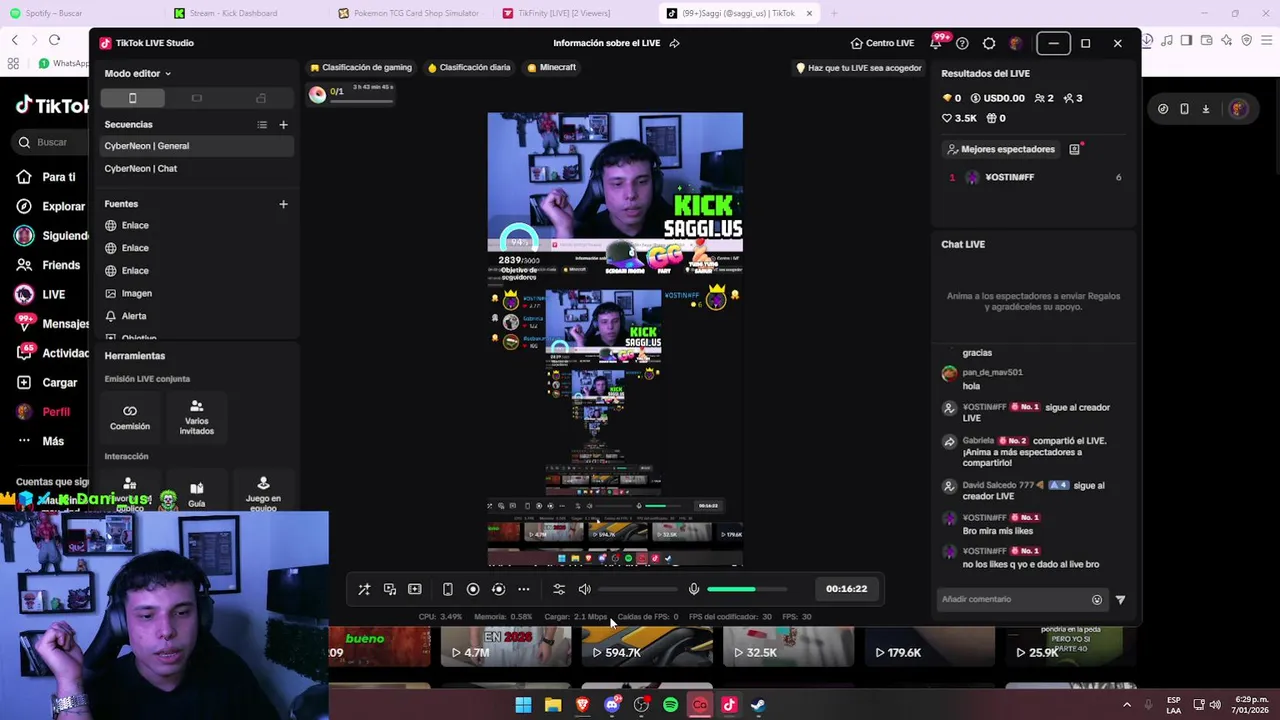Open the chat filter funnel icon

pos(1120,600)
